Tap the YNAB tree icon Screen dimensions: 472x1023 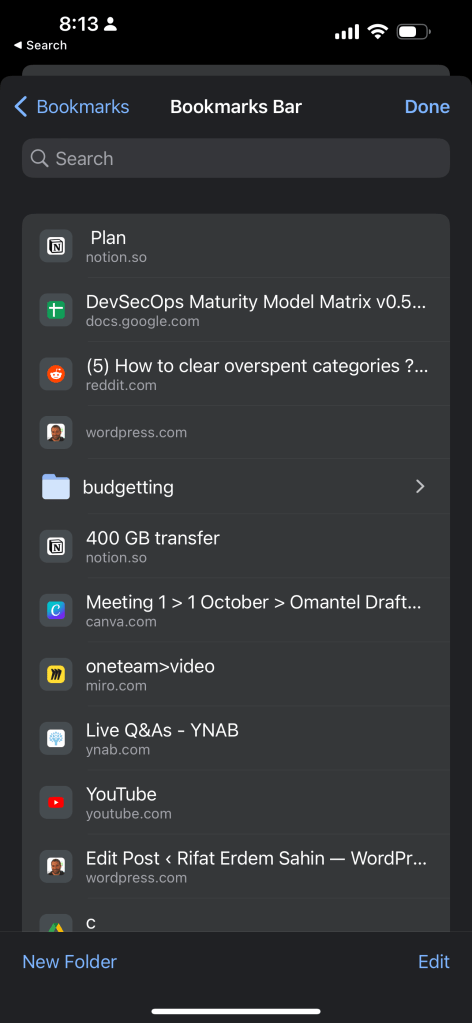pos(56,739)
